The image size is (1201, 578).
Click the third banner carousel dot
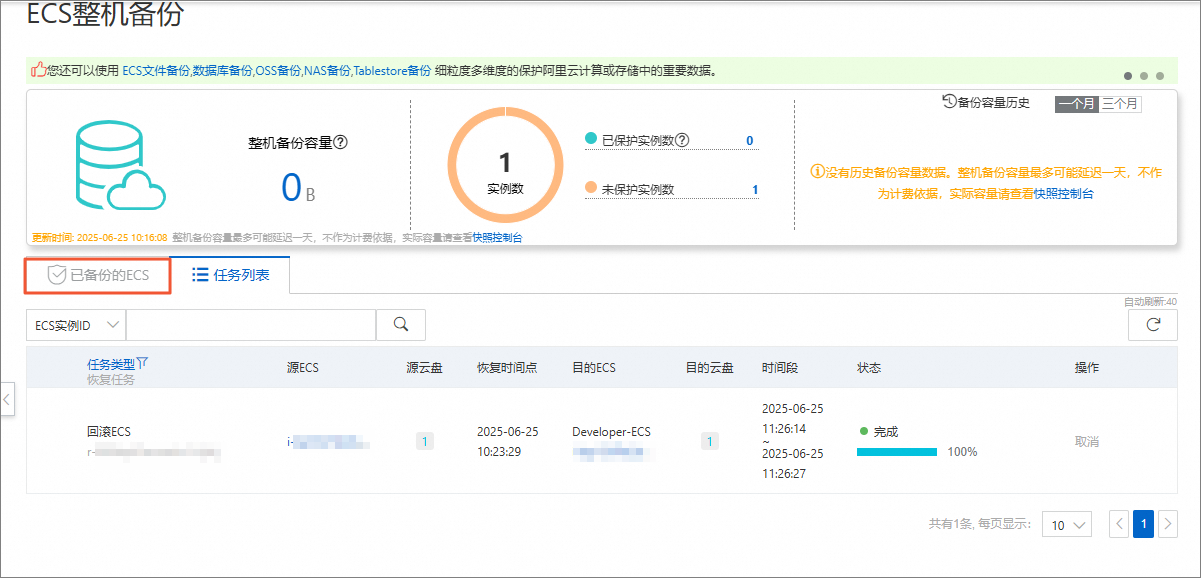coord(1160,75)
